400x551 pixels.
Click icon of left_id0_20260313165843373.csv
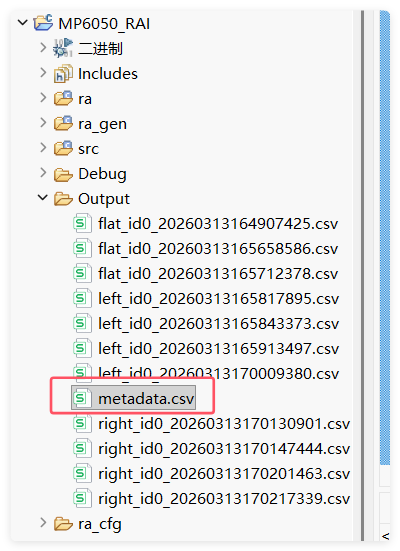tap(82, 323)
